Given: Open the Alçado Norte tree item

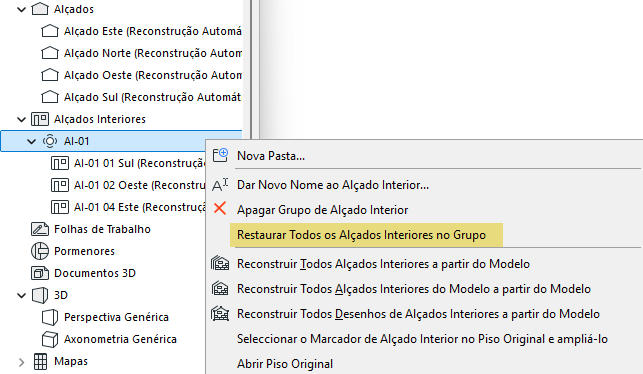Looking at the screenshot, I should coord(153,53).
